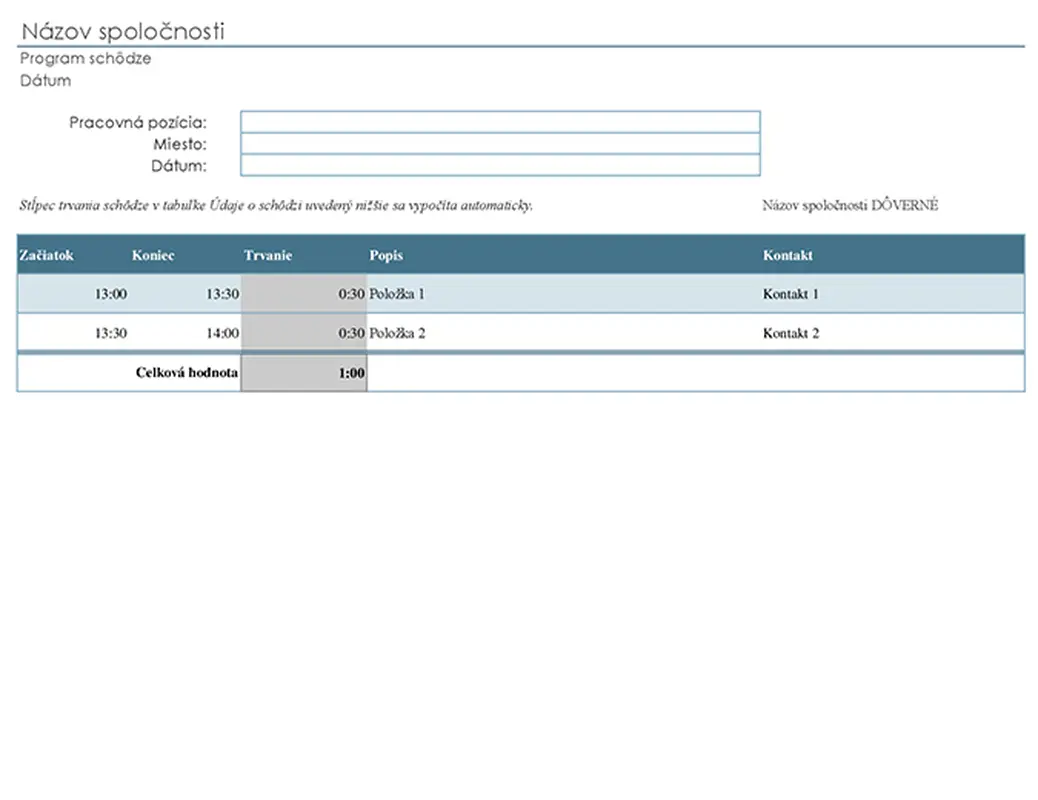Viewport: 1038px width, 800px height.
Task: Select the italic note about automatic duration calculation
Action: [x=277, y=205]
